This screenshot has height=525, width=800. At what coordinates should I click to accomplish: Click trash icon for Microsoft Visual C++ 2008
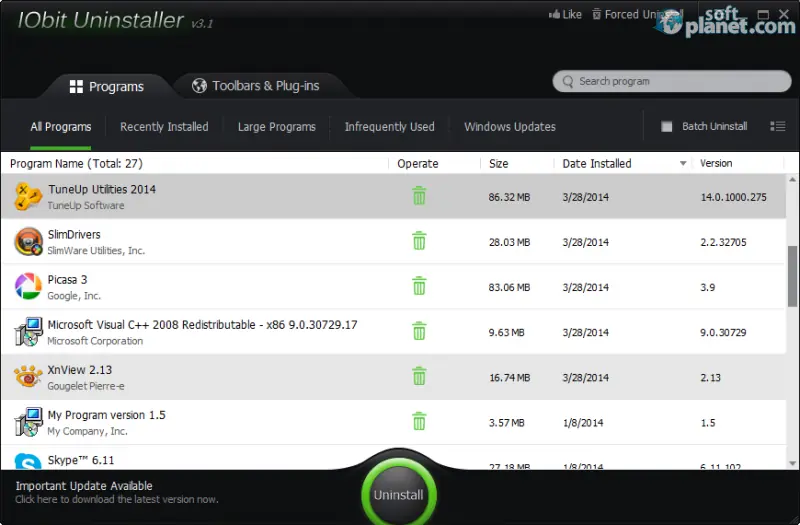pos(419,331)
